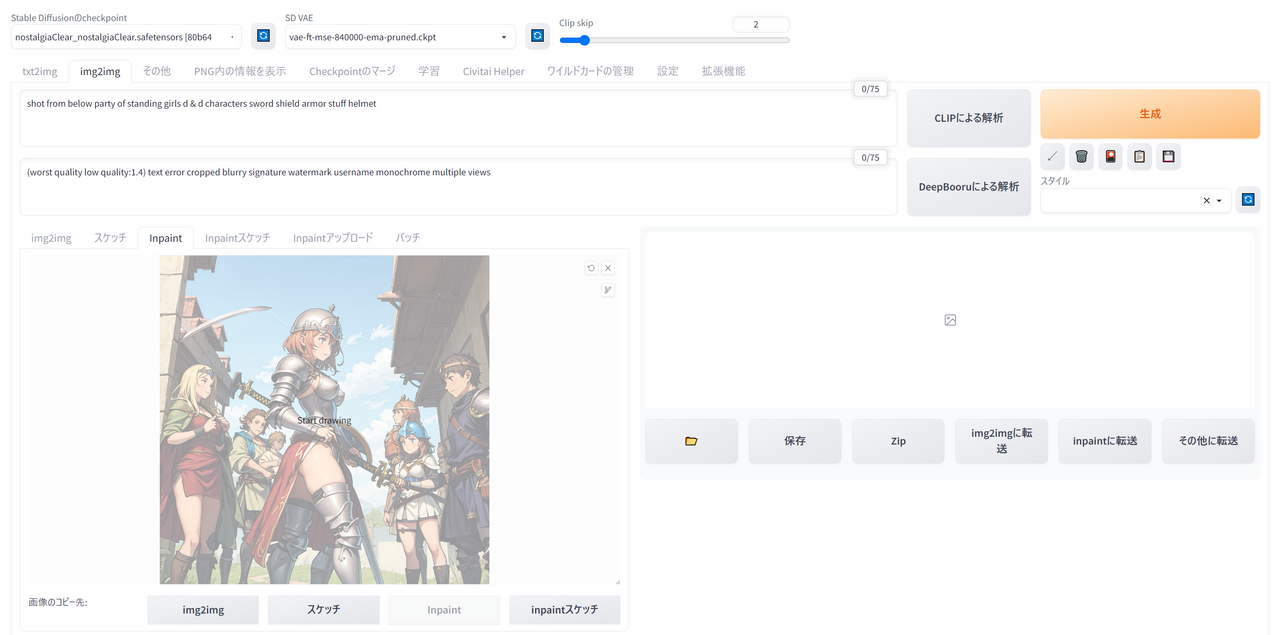Click inpaintに転送 button
Screen dimensions: 1280x635
click(x=1105, y=441)
